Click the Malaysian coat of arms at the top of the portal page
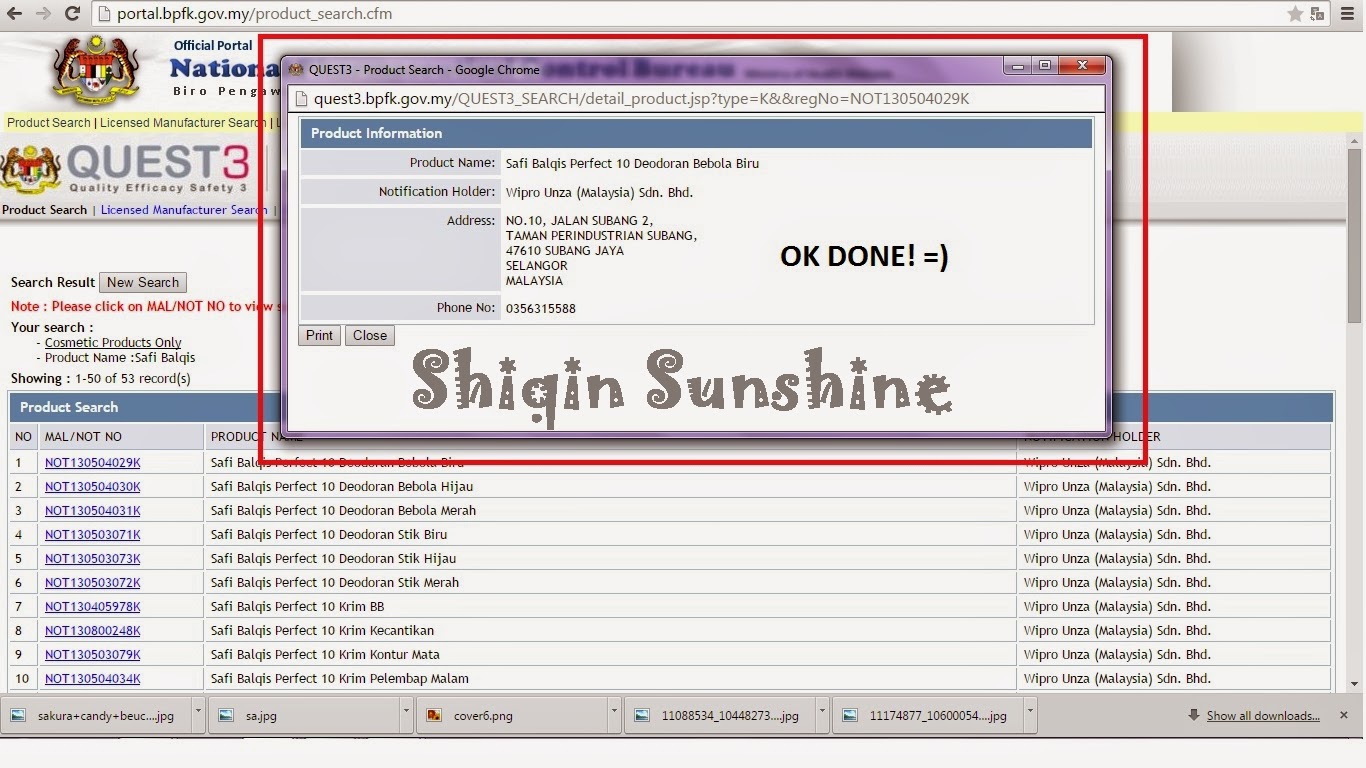1366x768 pixels. tap(96, 72)
